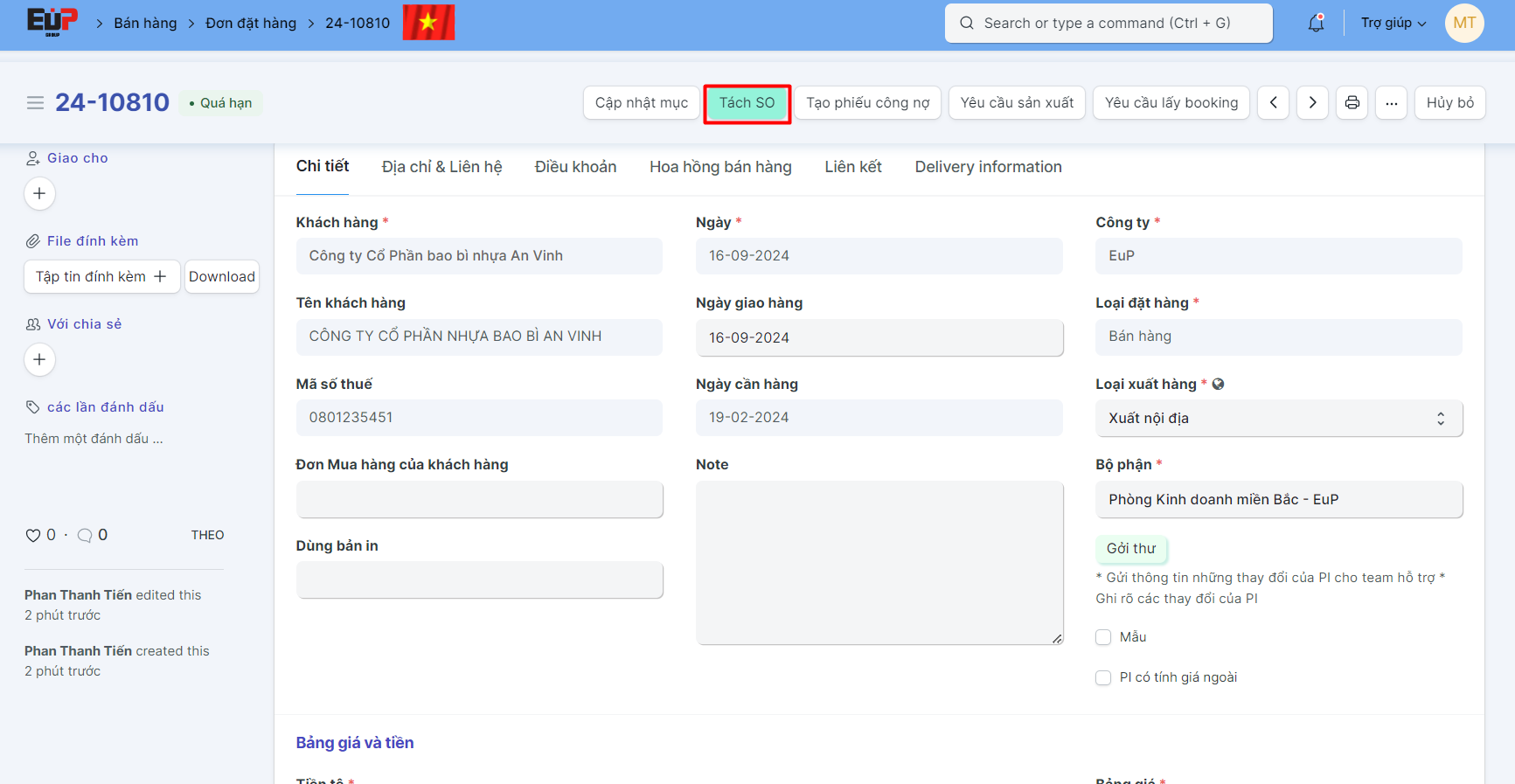The height and width of the screenshot is (784, 1515).
Task: Click the heart like icon
Action: click(33, 536)
